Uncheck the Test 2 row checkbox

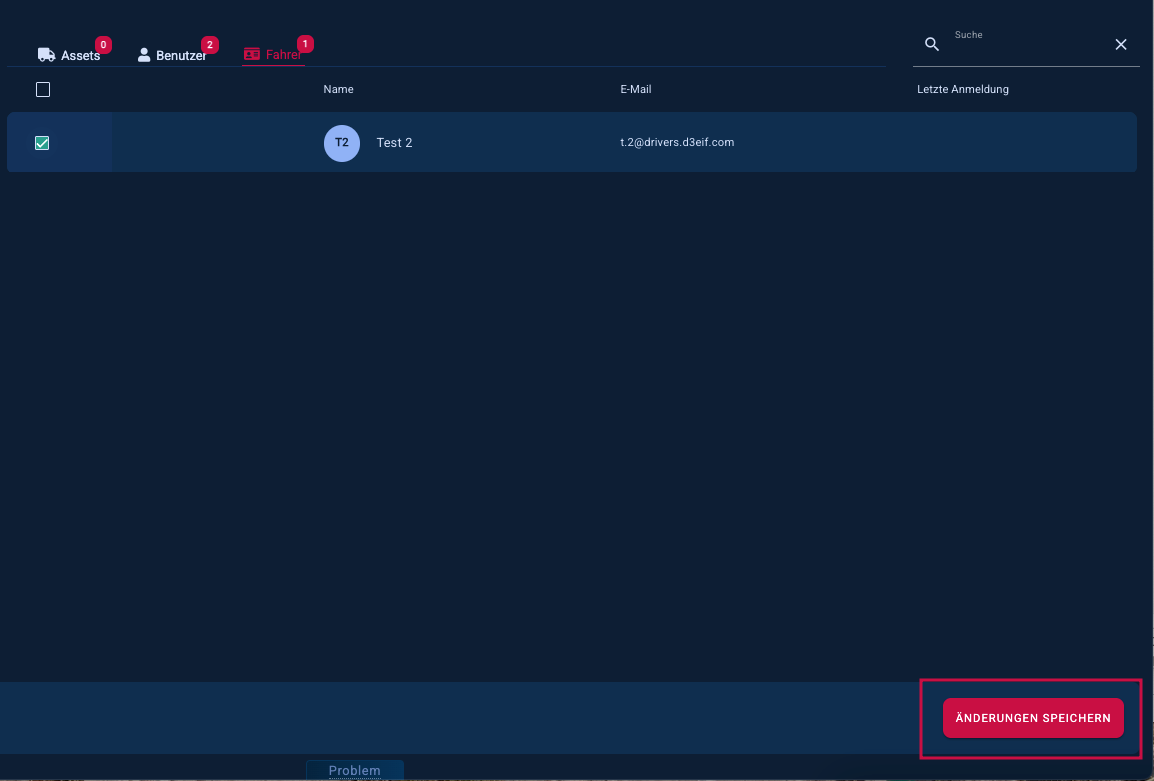point(42,143)
